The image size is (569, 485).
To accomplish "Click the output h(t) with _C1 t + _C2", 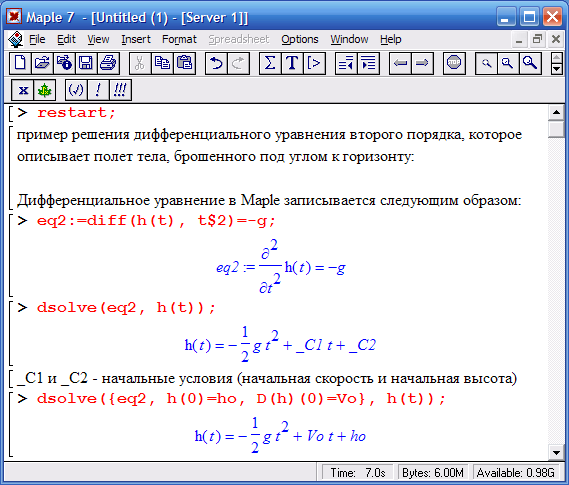I will [280, 344].
